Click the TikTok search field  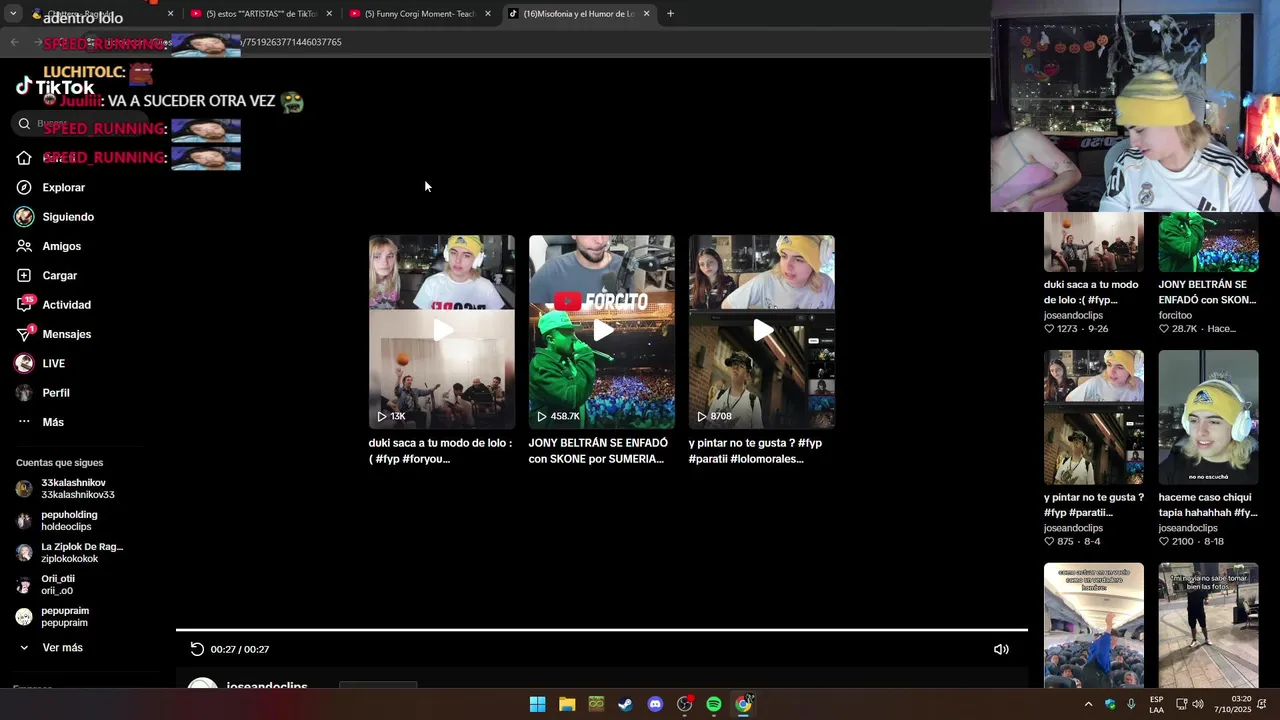pos(80,124)
